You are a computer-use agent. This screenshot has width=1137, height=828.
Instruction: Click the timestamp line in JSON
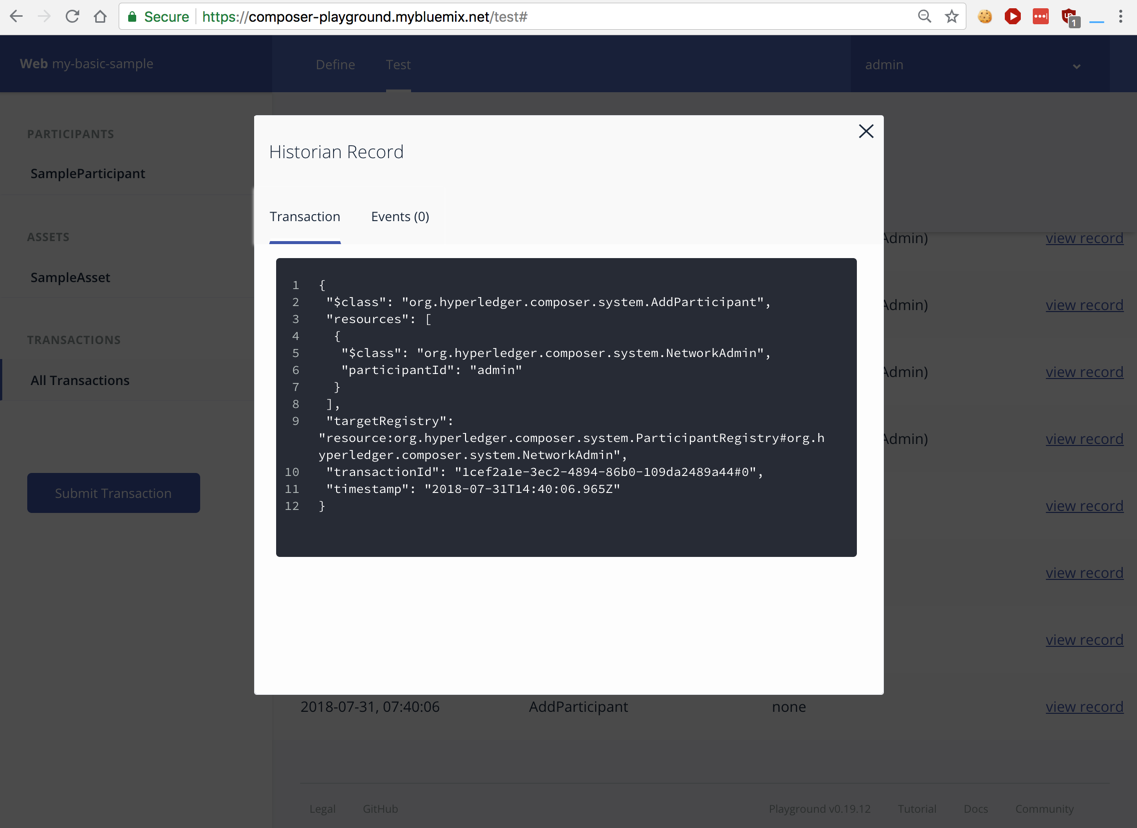pos(473,489)
